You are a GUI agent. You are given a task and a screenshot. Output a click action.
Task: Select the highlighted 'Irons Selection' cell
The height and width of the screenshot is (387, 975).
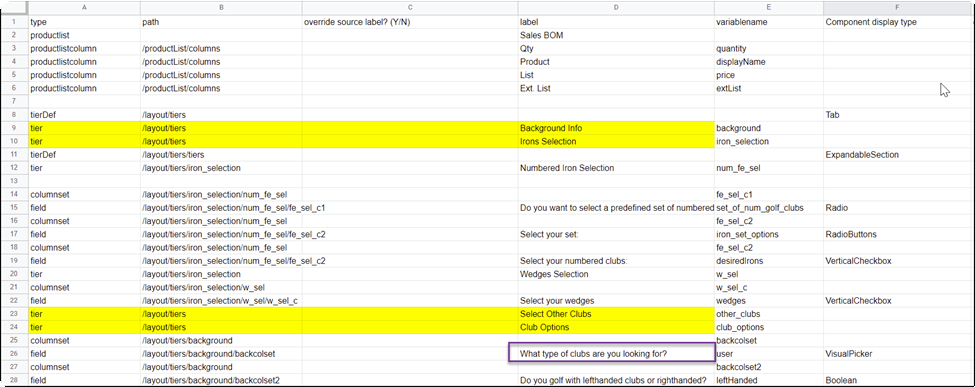[616, 141]
